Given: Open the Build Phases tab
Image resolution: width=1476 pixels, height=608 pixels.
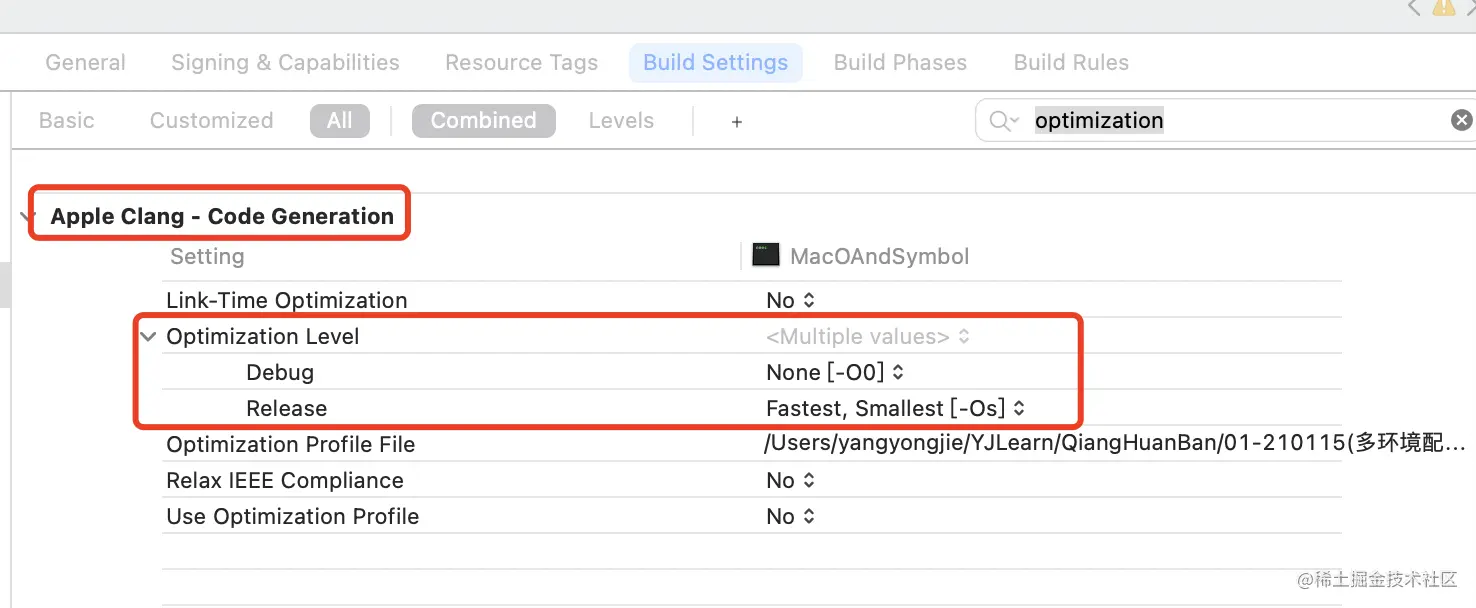Looking at the screenshot, I should coord(900,63).
